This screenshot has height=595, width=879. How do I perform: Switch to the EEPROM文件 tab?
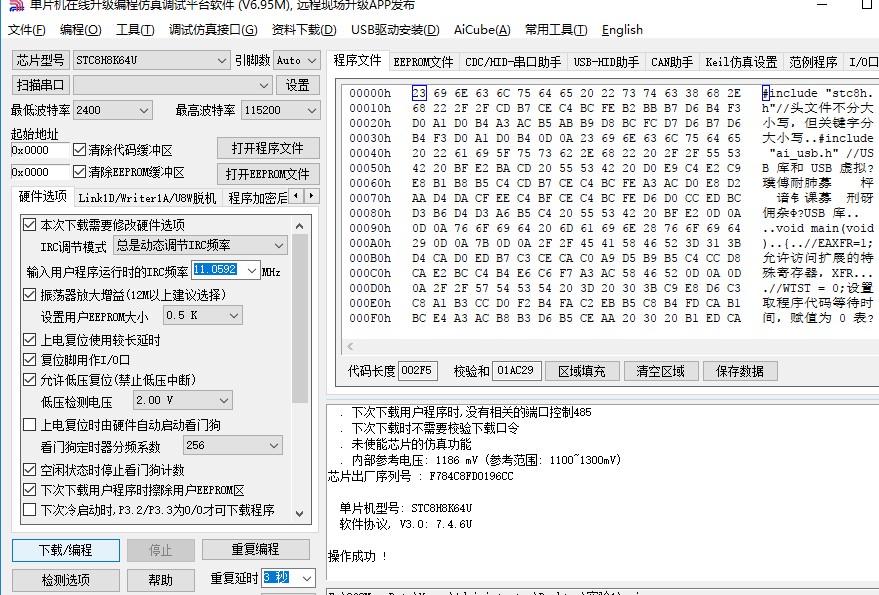coord(423,62)
